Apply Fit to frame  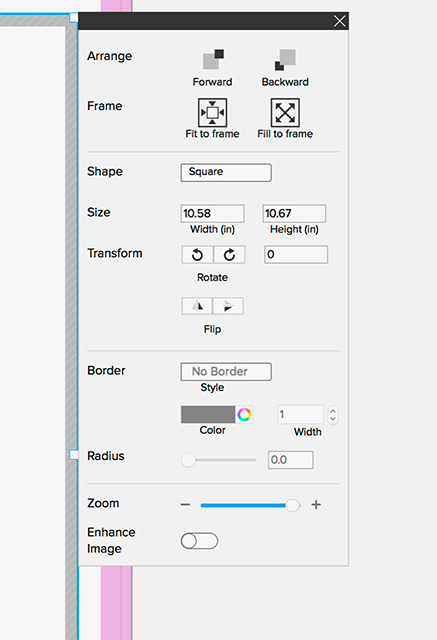point(213,113)
